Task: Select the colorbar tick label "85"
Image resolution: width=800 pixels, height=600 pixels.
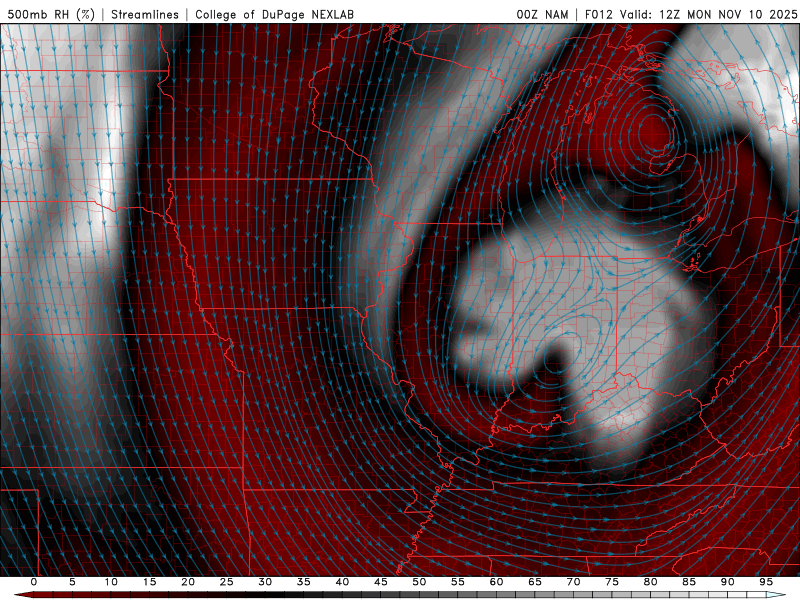Action: 689,582
